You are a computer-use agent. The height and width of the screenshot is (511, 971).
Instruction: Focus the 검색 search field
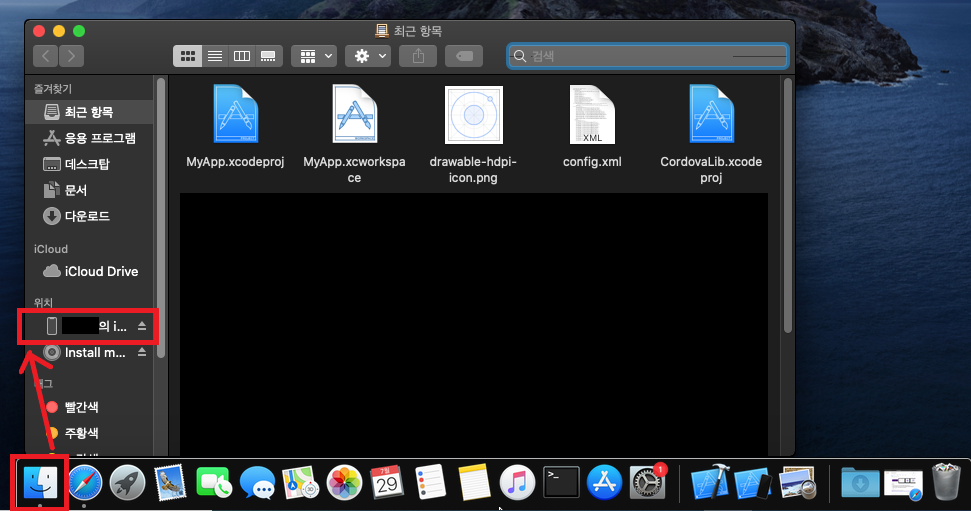click(647, 56)
